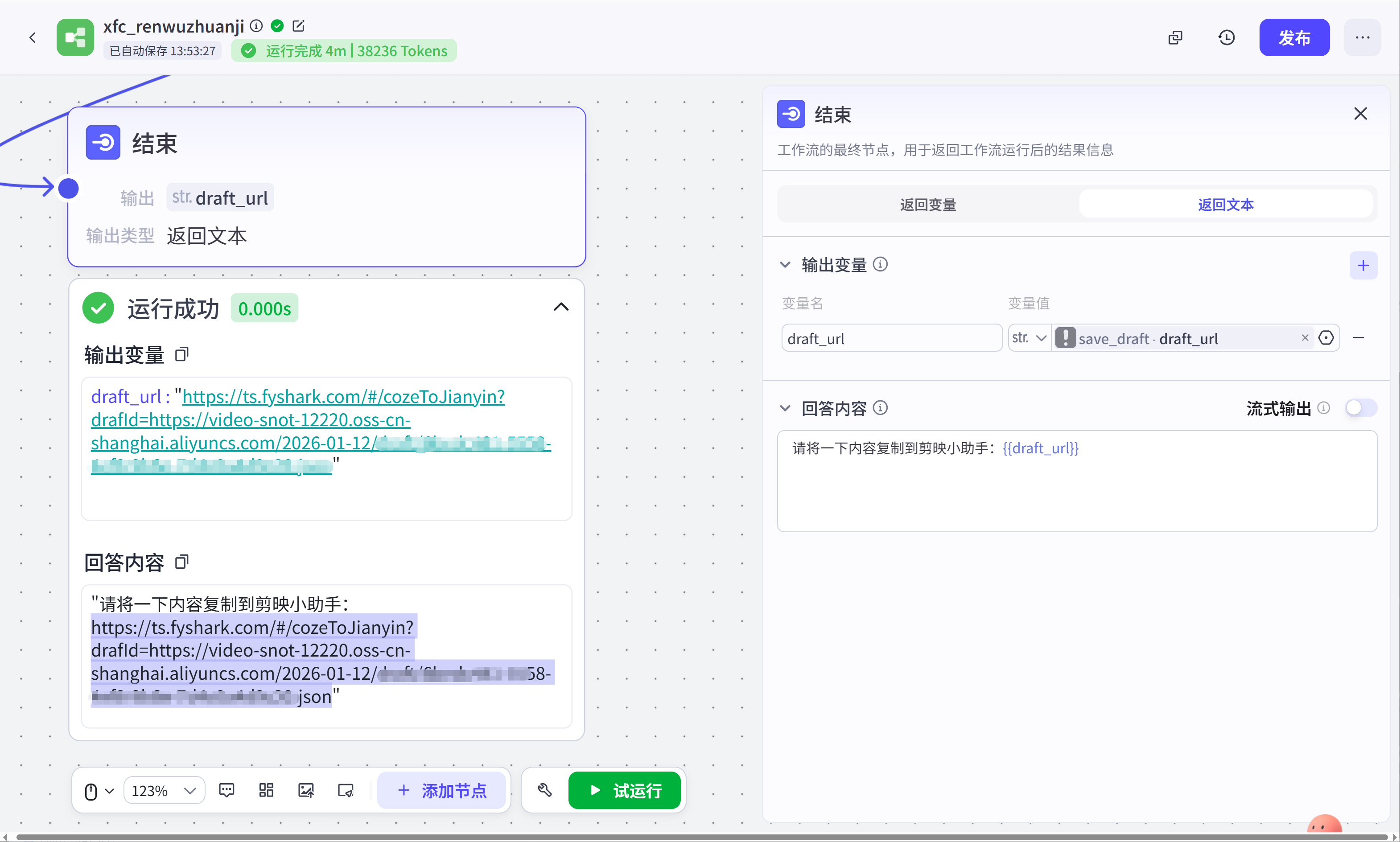Enable the 流式输出 switch
The image size is (1400, 842).
click(1360, 407)
